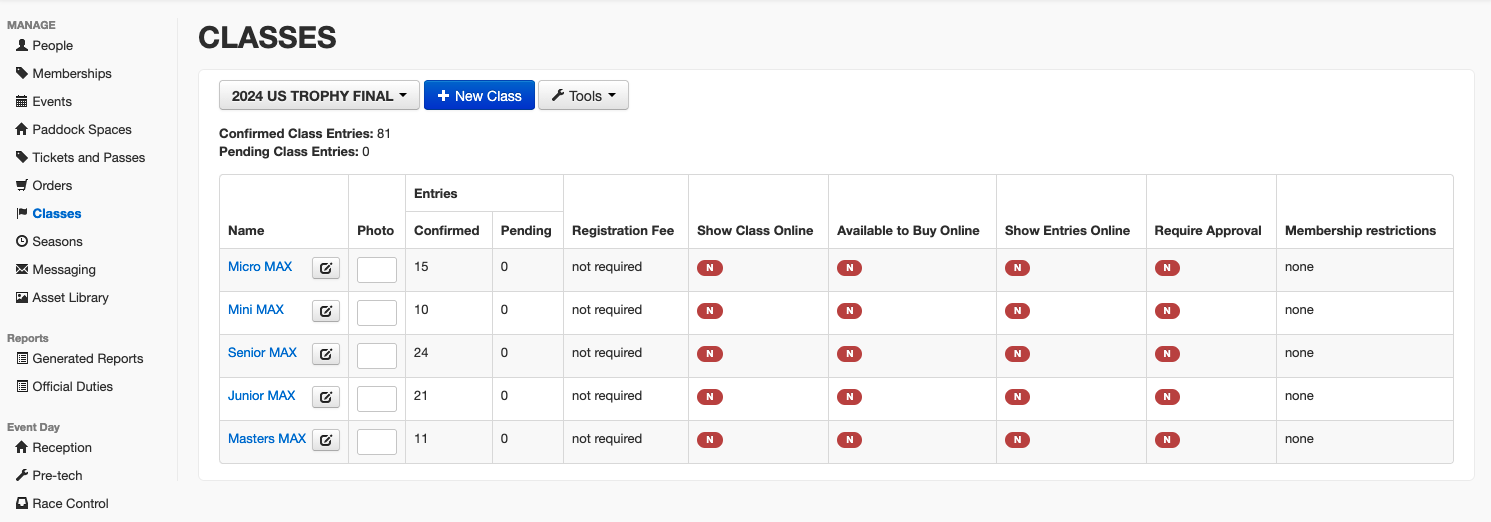Image resolution: width=1491 pixels, height=522 pixels.
Task: Open Generated Reports in the sidebar
Action: [87, 359]
